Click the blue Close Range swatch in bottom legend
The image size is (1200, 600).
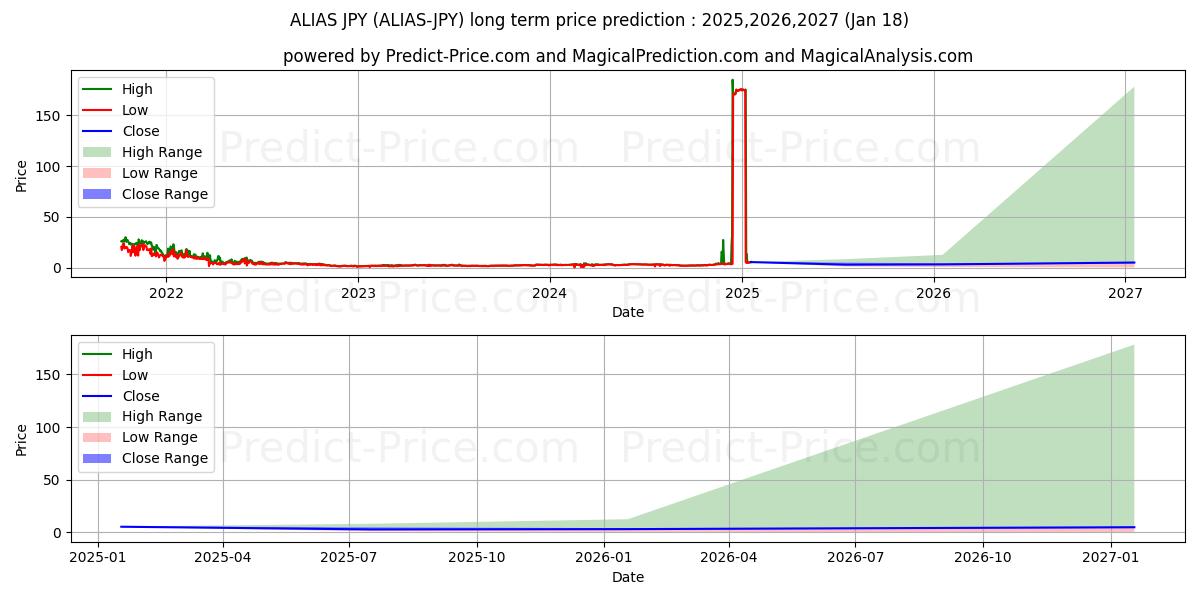point(98,458)
